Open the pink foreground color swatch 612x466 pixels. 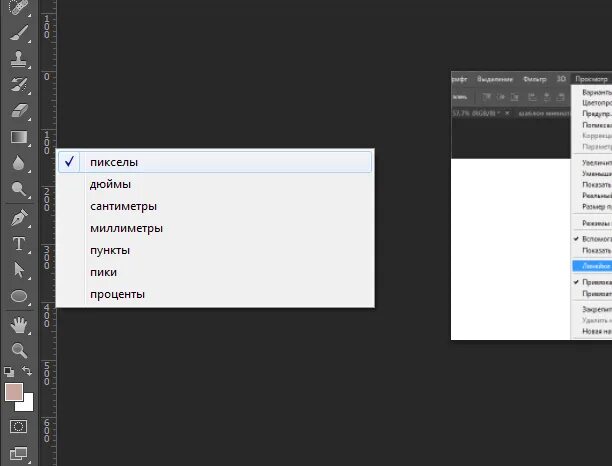(13, 391)
